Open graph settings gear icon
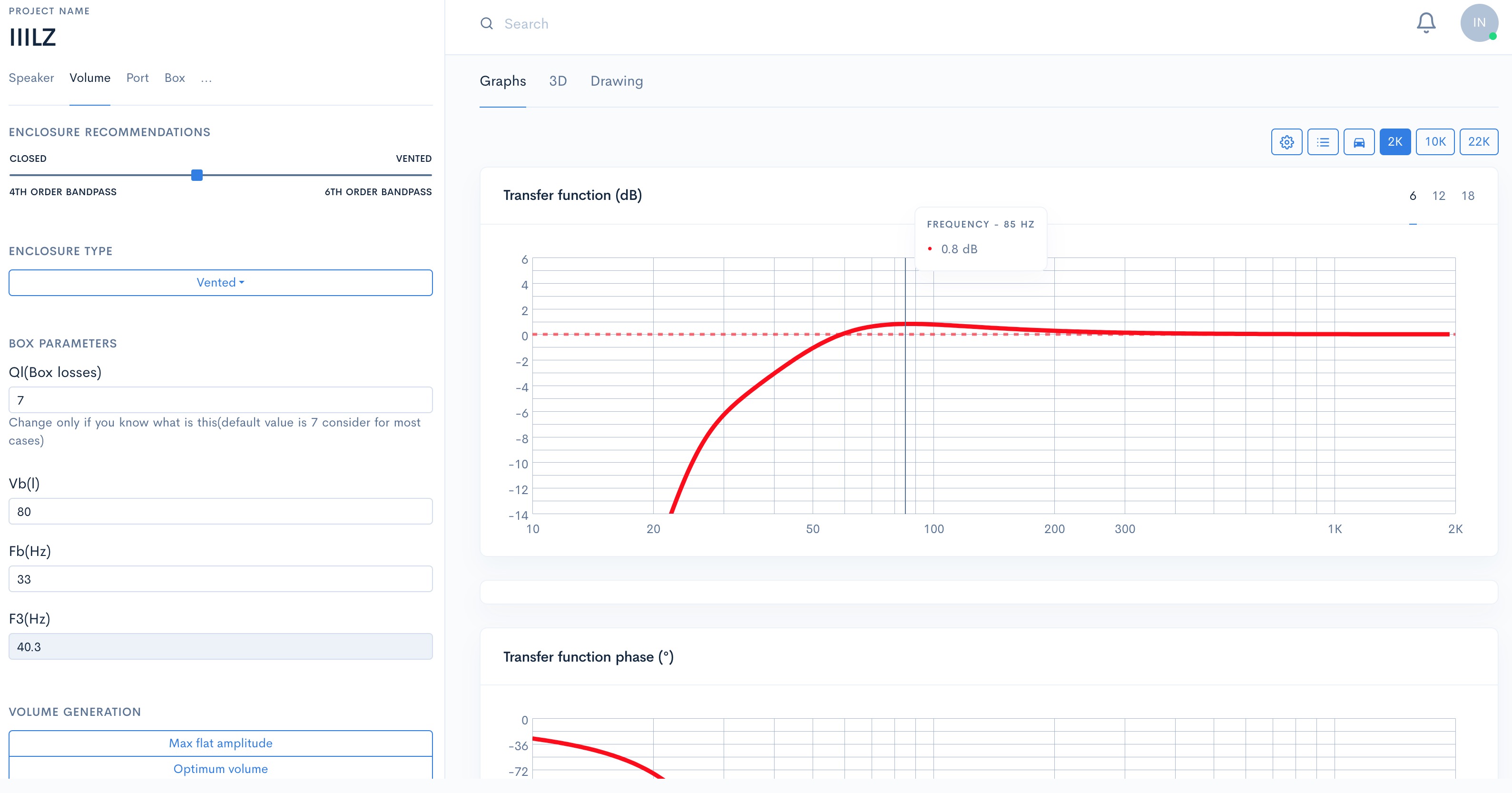The width and height of the screenshot is (1512, 793). click(1286, 141)
